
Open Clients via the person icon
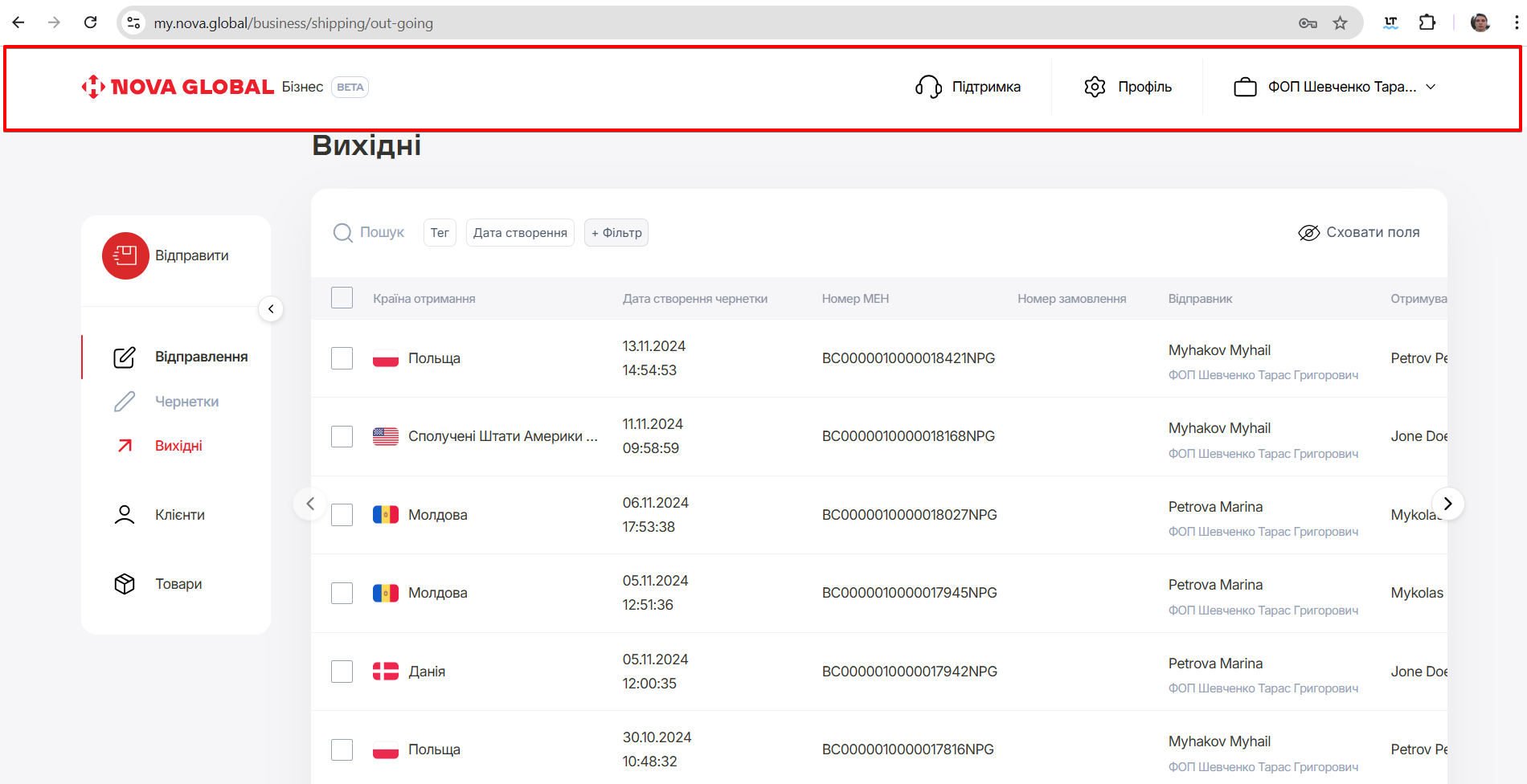click(125, 515)
